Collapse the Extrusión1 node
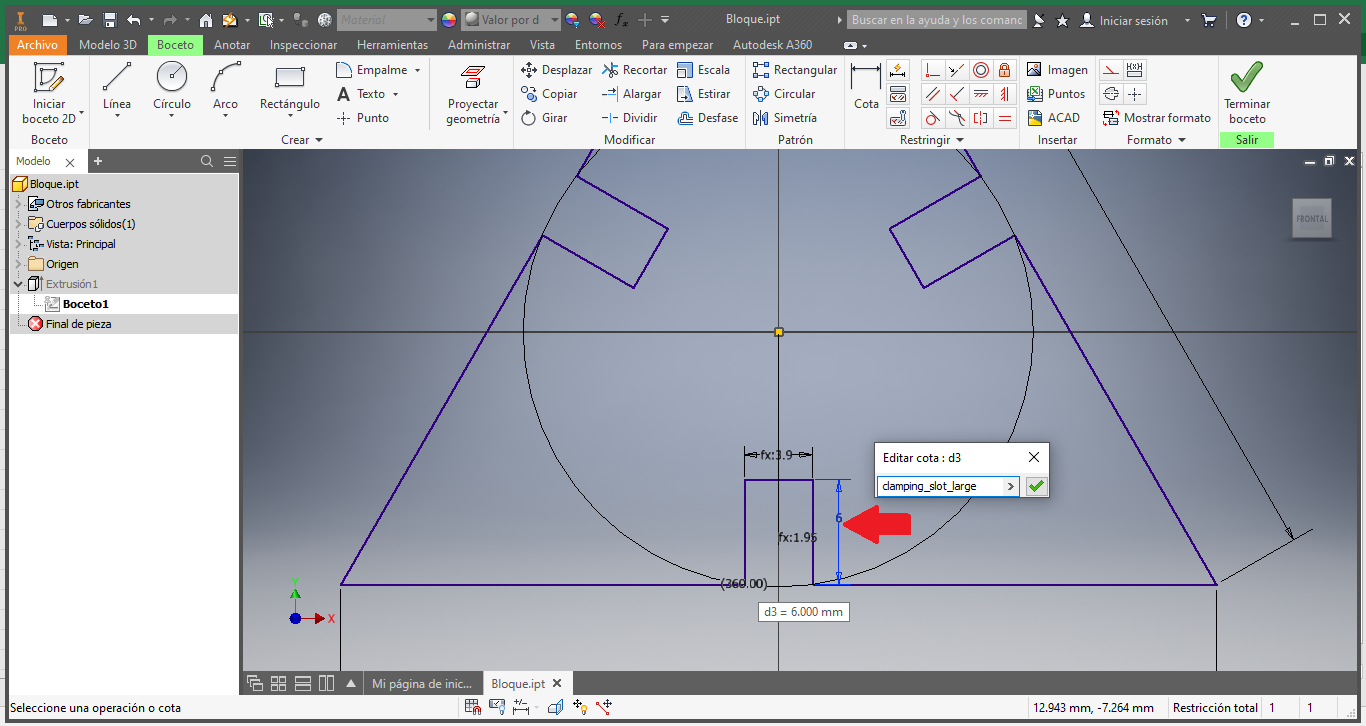This screenshot has height=726, width=1366. click(x=18, y=284)
